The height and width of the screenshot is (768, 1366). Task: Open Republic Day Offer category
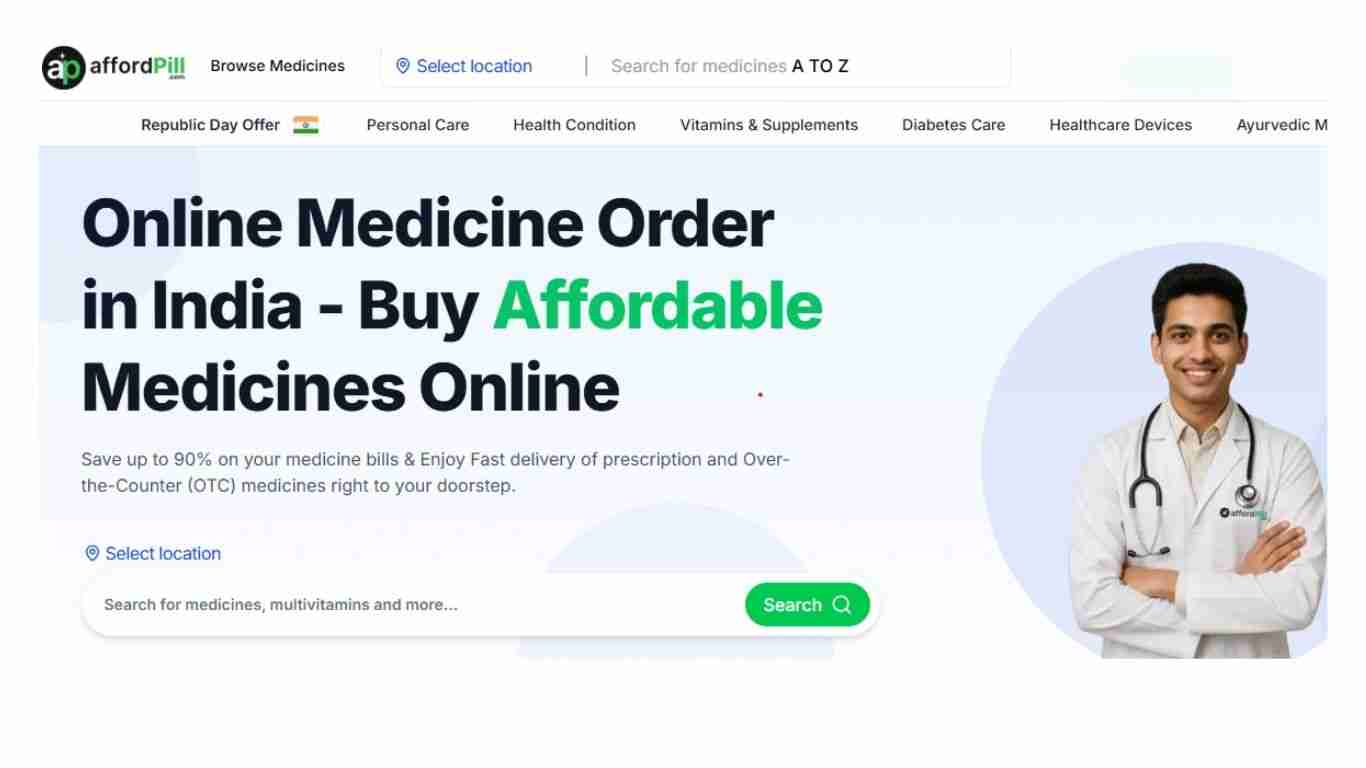click(x=210, y=125)
